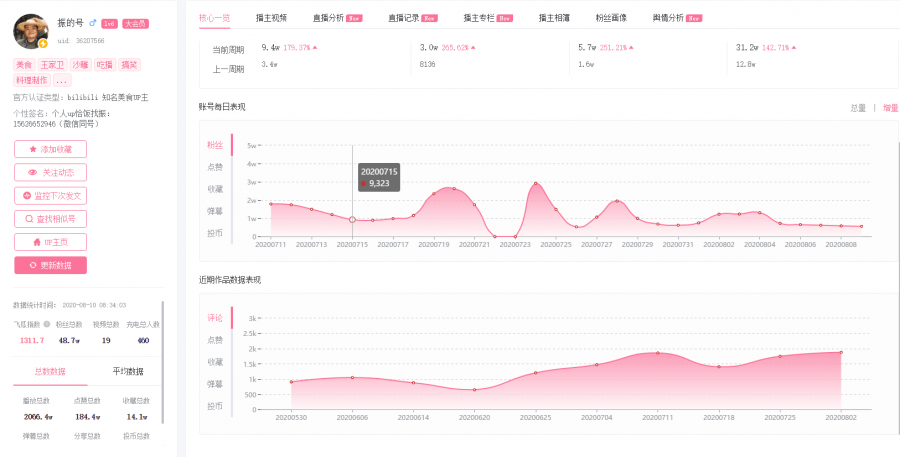The width and height of the screenshot is (900, 457).
Task: Open the 直播记录 live records tab
Action: click(x=413, y=18)
